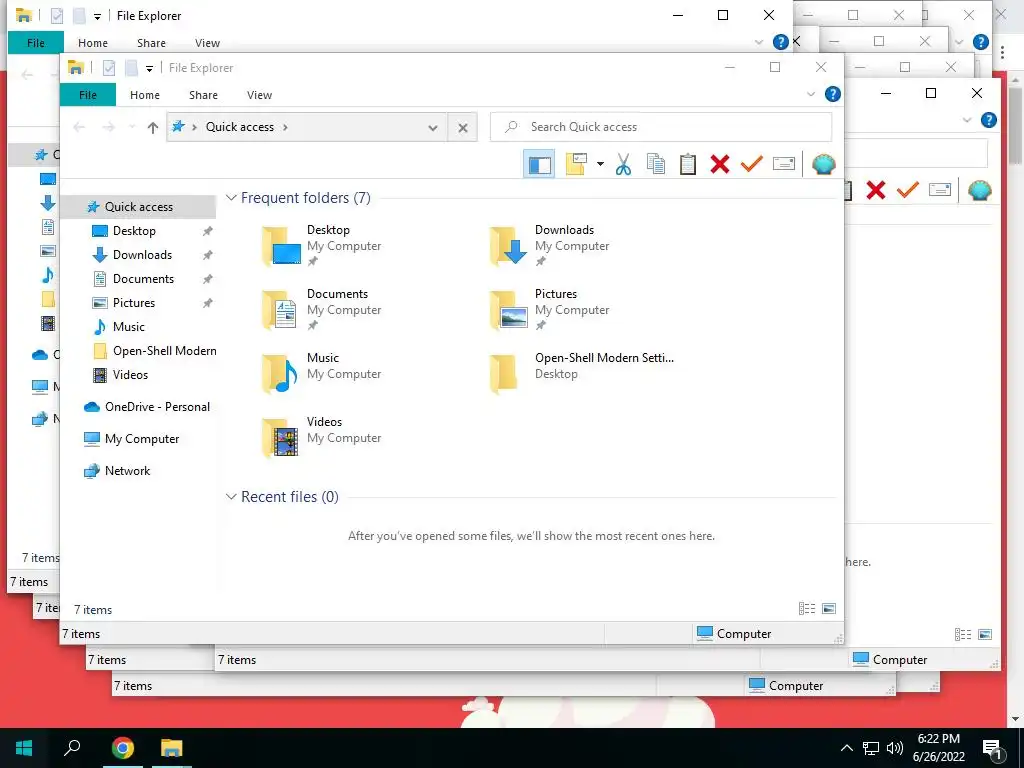Open the notification center icon
Viewport: 1024px width, 768px height.
[x=993, y=748]
